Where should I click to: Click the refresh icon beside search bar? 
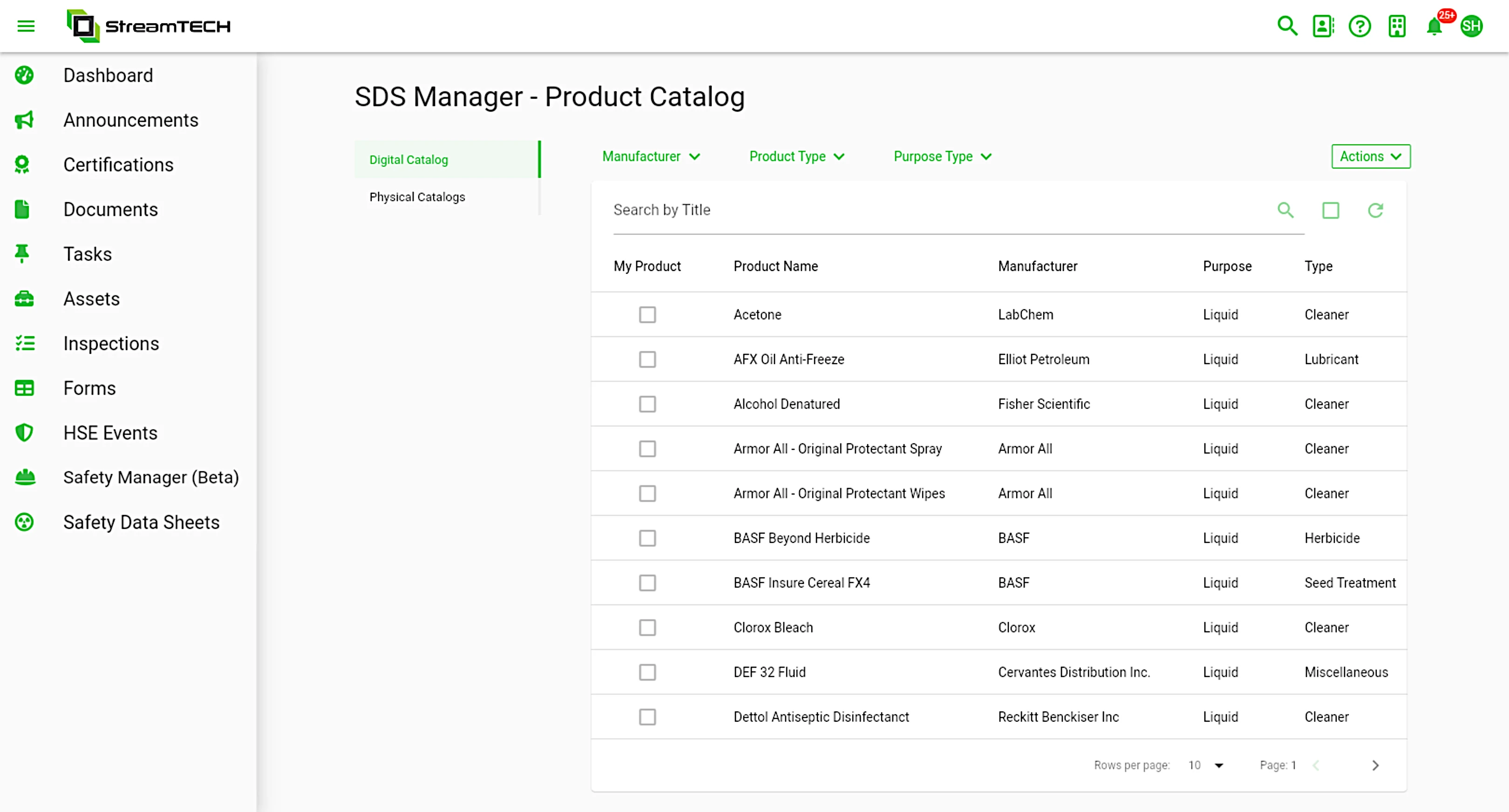coord(1375,210)
